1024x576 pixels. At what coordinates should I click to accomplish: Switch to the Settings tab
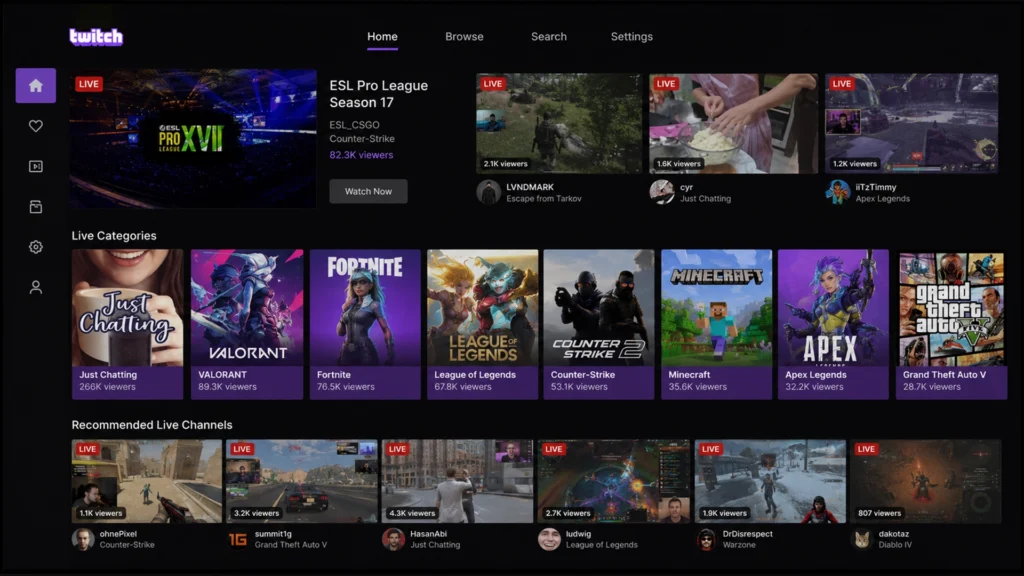[632, 37]
